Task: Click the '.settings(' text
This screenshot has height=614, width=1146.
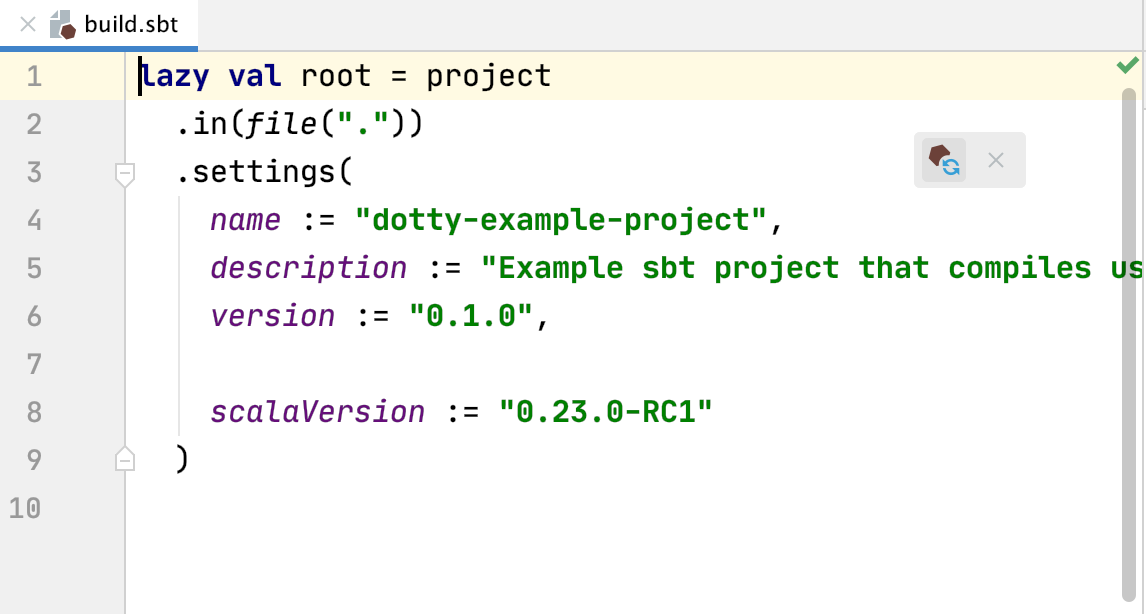Action: point(265,173)
